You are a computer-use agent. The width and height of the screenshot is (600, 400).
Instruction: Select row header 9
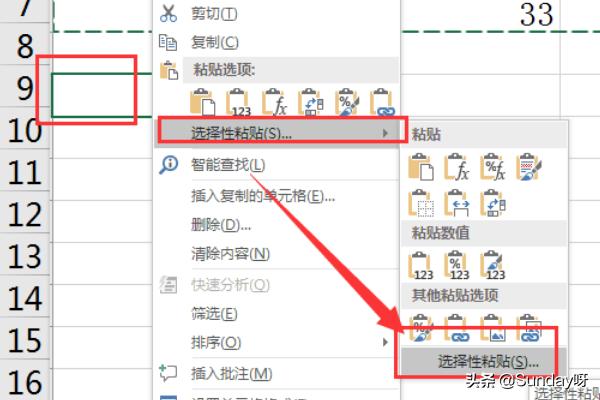click(x=25, y=88)
